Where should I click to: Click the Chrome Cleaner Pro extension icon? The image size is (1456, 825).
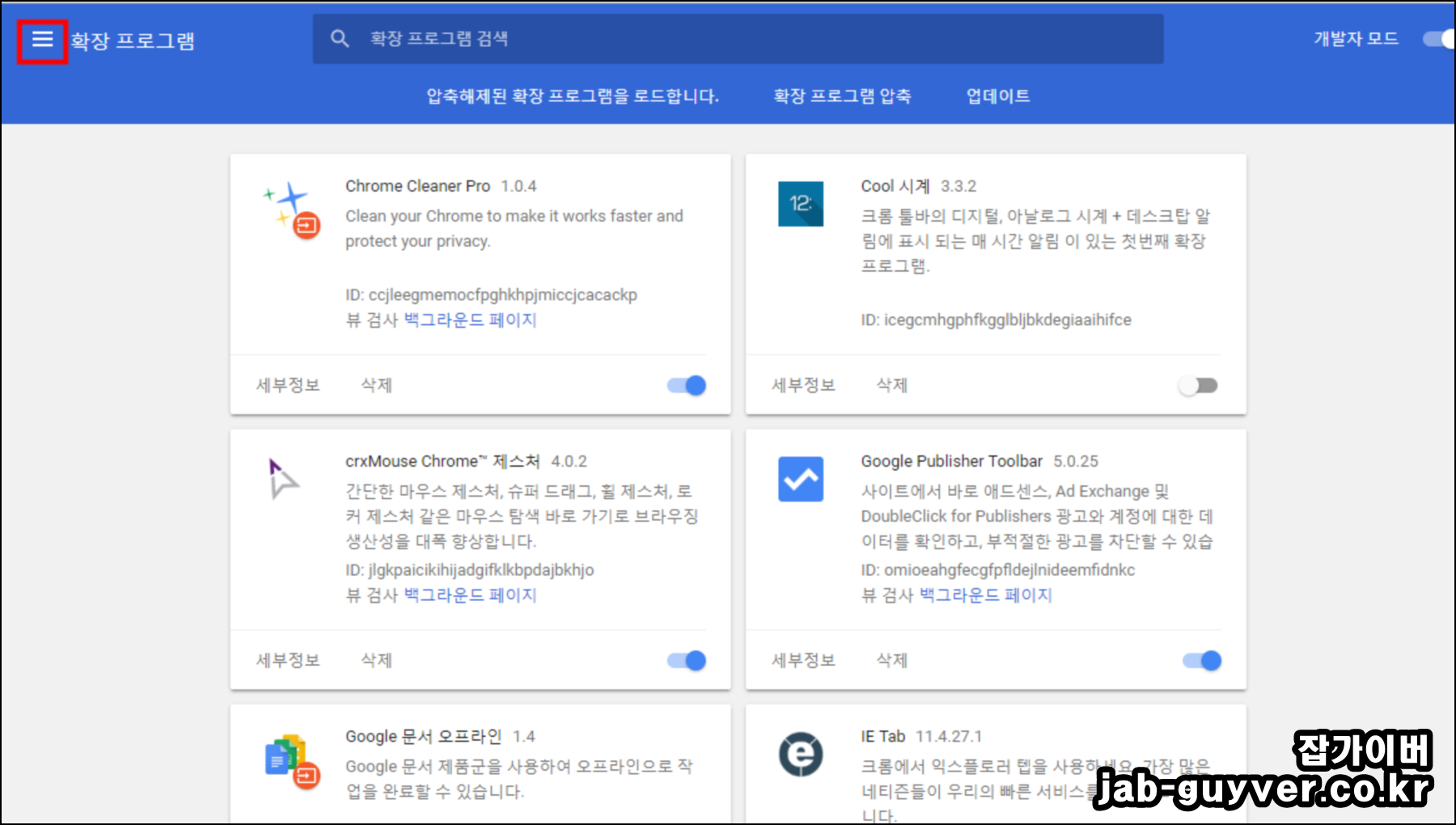point(292,209)
